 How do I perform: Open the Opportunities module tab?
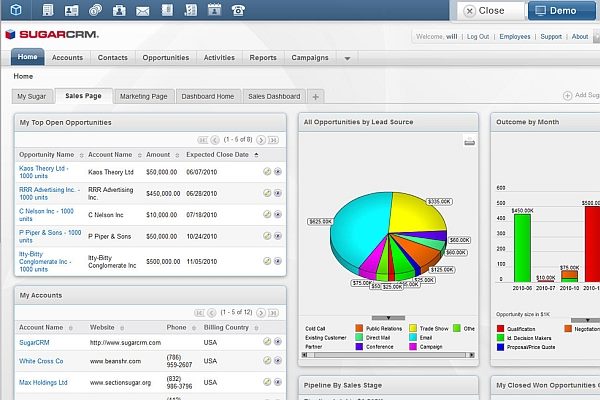click(x=166, y=58)
